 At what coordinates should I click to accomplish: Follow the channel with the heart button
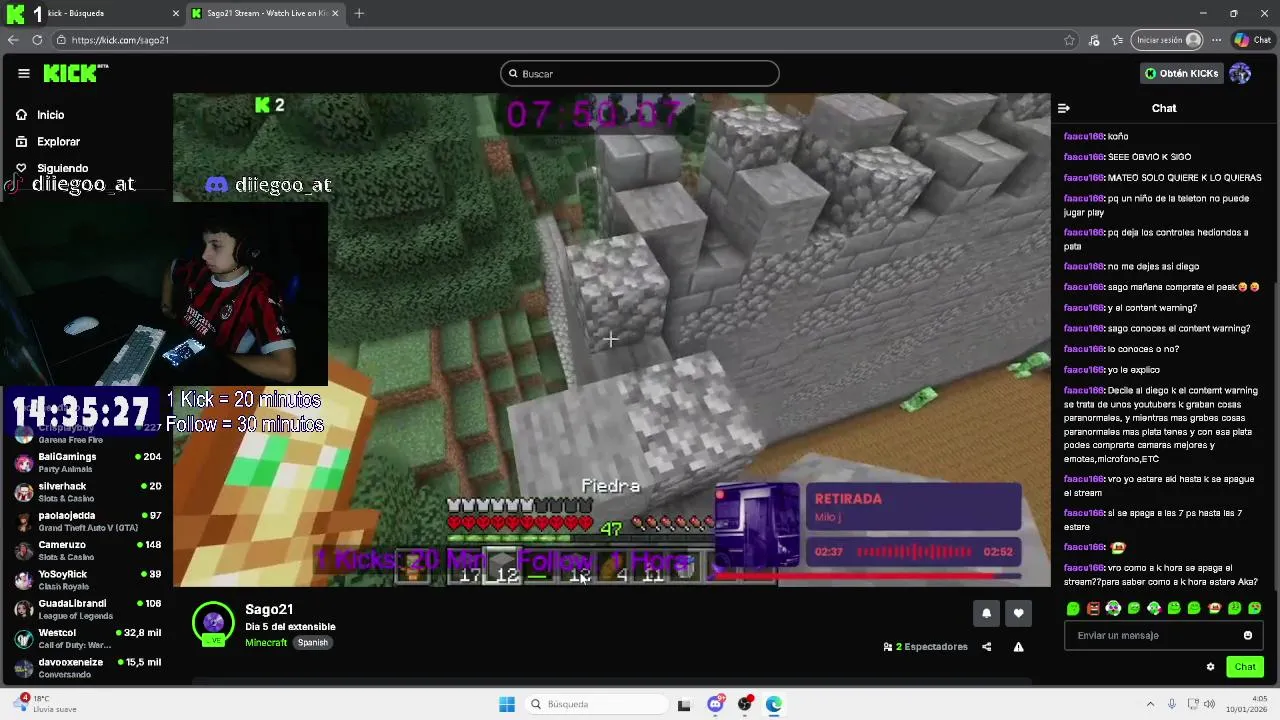pos(1018,613)
